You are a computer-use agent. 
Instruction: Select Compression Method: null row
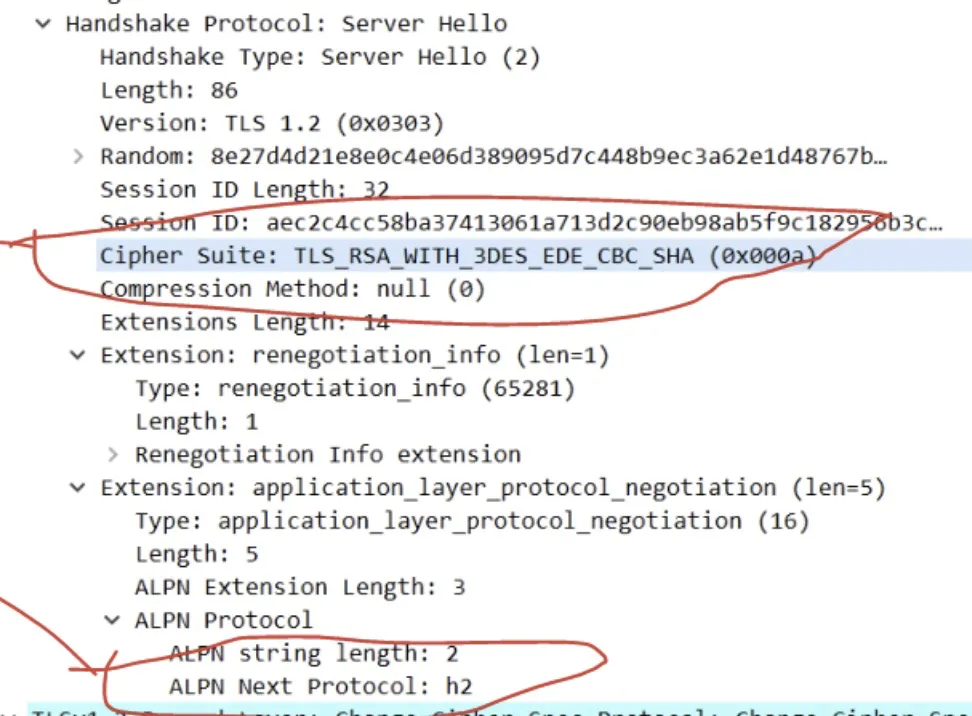pyautogui.click(x=293, y=289)
